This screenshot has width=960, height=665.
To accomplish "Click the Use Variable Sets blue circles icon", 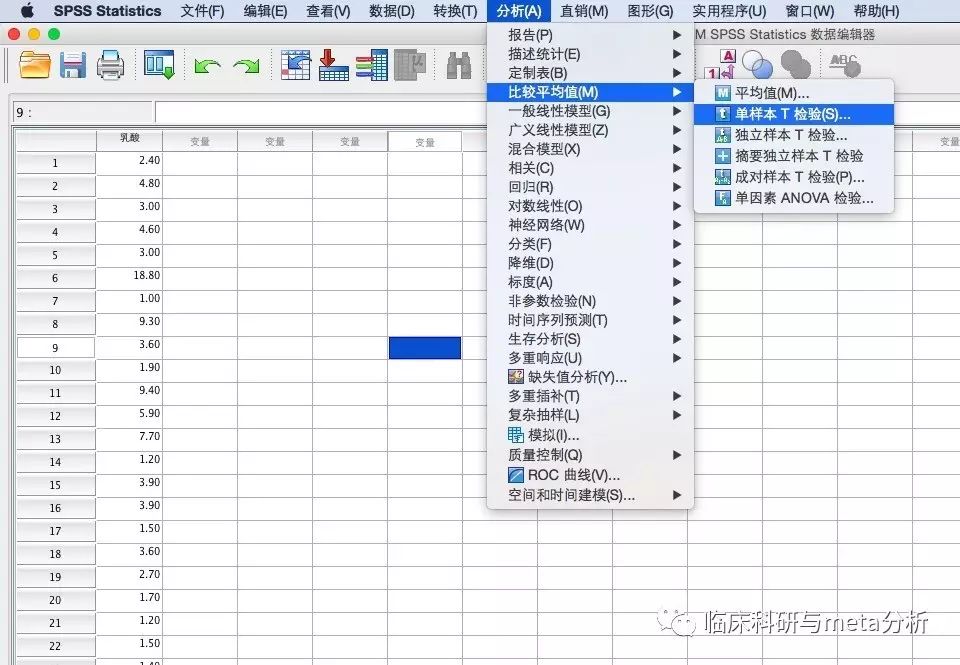I will (757, 65).
